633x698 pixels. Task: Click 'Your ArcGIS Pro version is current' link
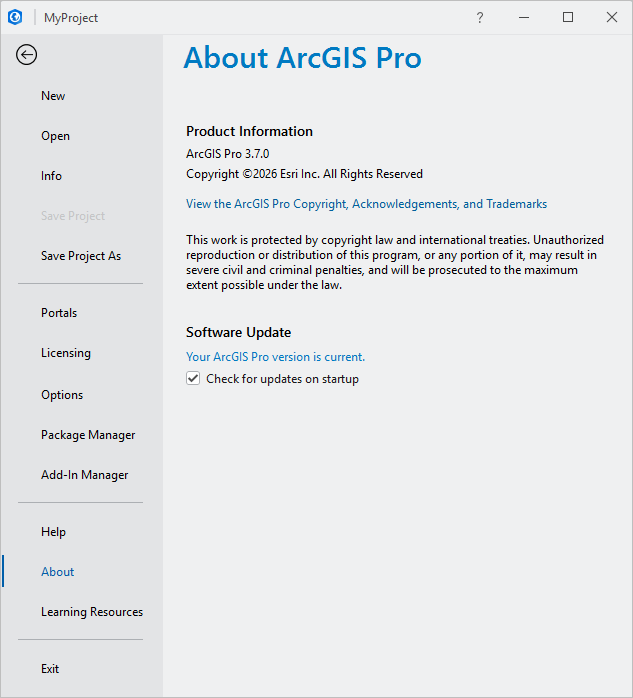pyautogui.click(x=276, y=357)
